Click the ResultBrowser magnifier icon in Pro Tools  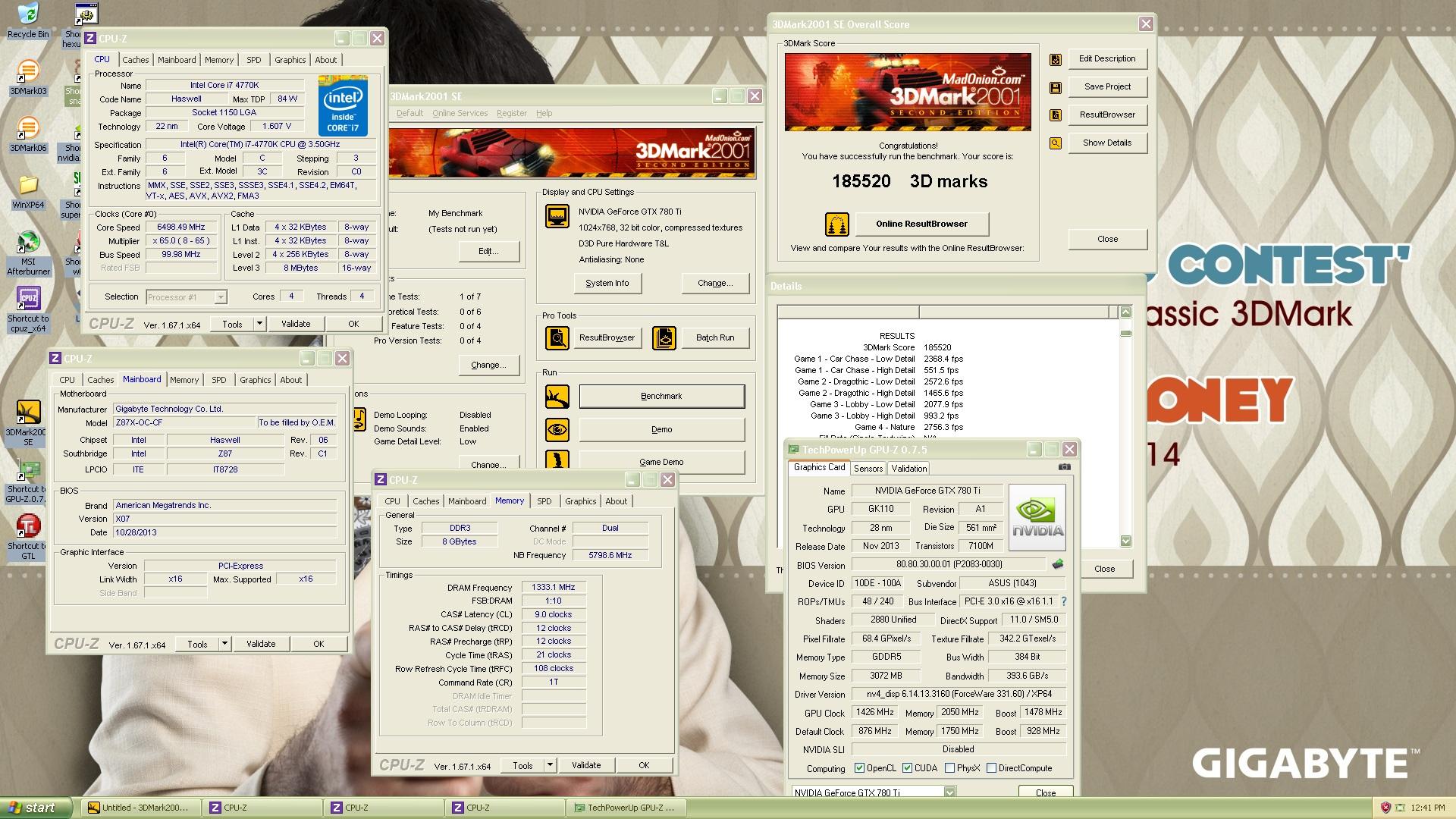(x=557, y=337)
